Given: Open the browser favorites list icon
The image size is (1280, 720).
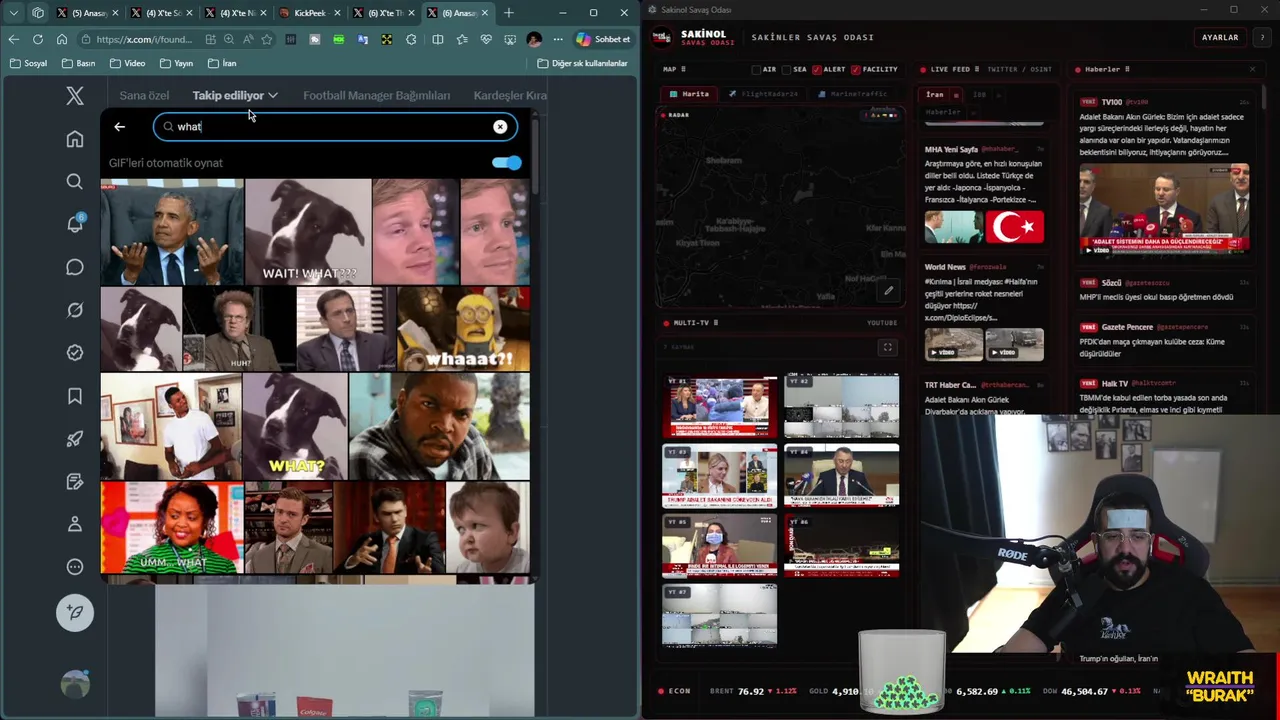Looking at the screenshot, I should (461, 39).
